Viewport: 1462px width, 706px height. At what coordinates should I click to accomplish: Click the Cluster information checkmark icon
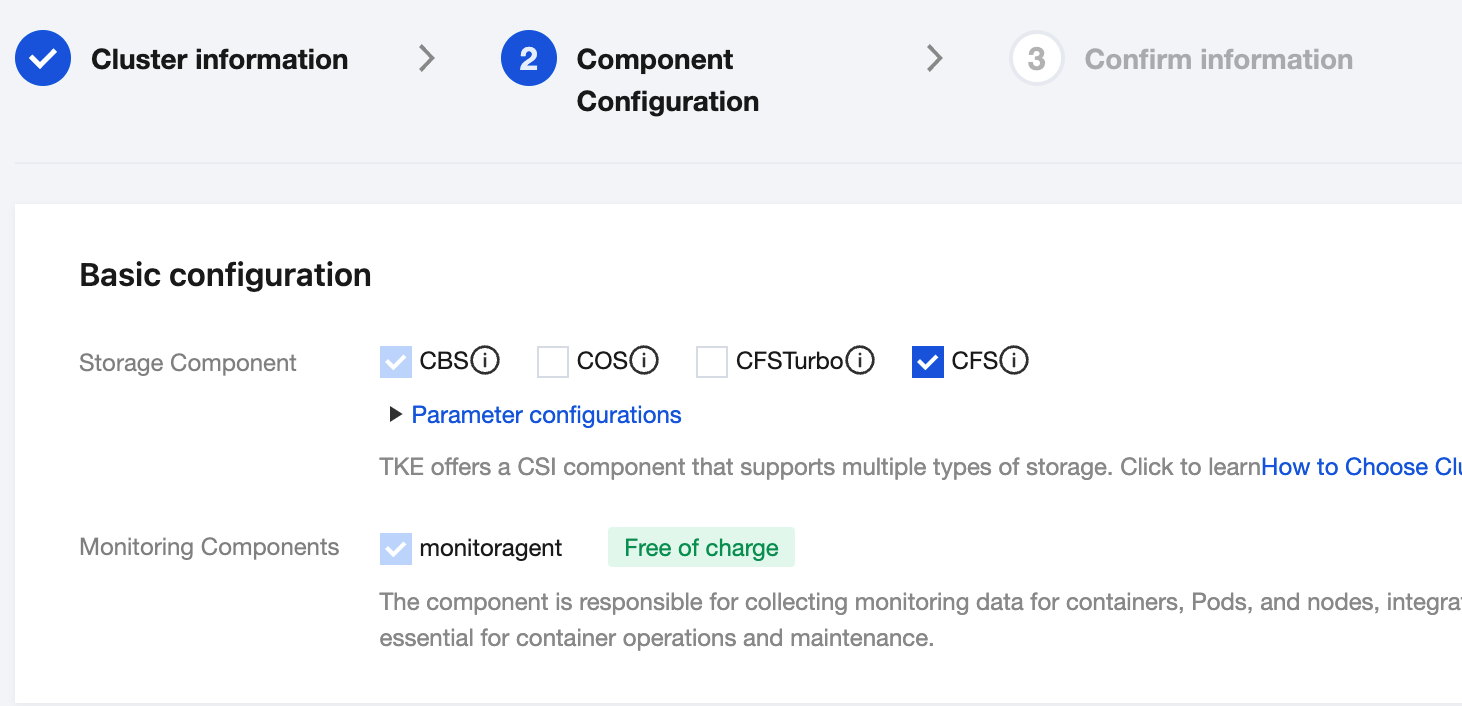click(x=43, y=59)
